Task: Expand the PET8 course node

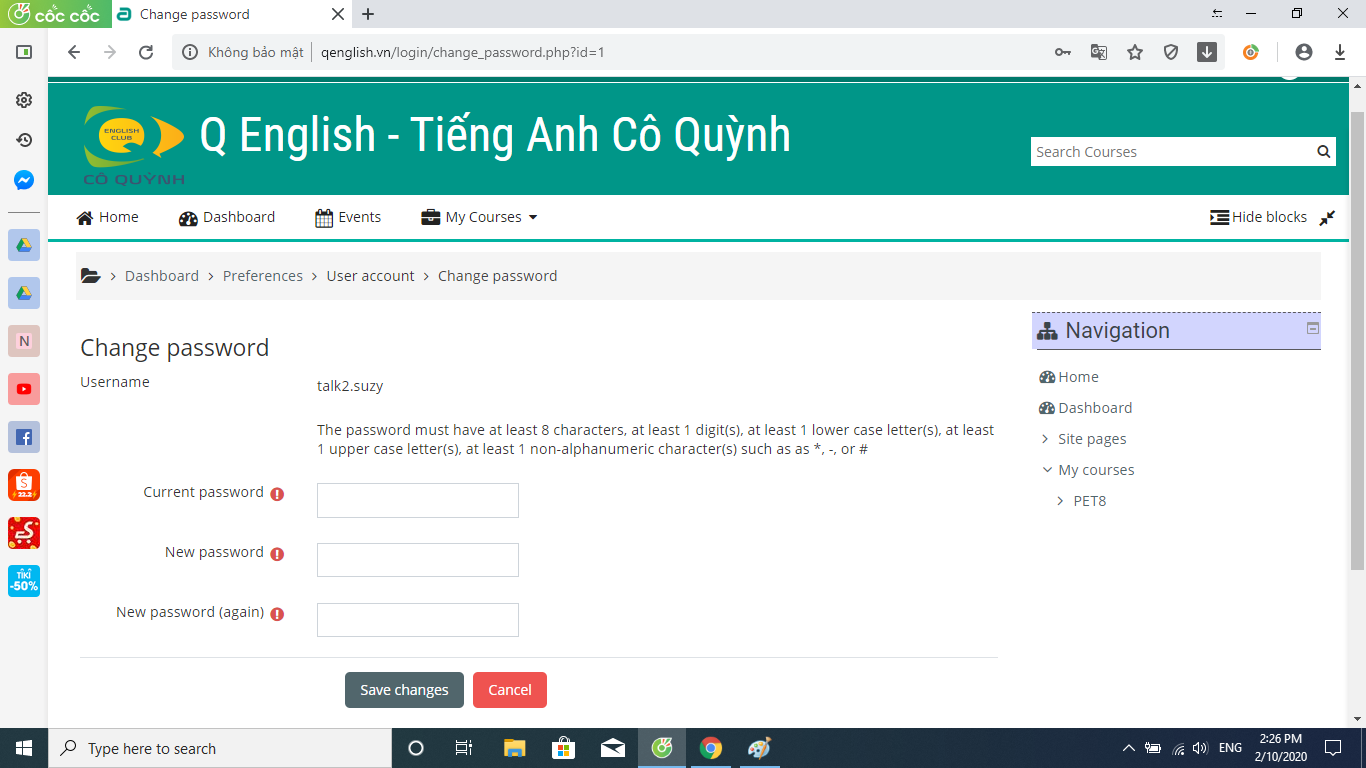Action: tap(1060, 501)
